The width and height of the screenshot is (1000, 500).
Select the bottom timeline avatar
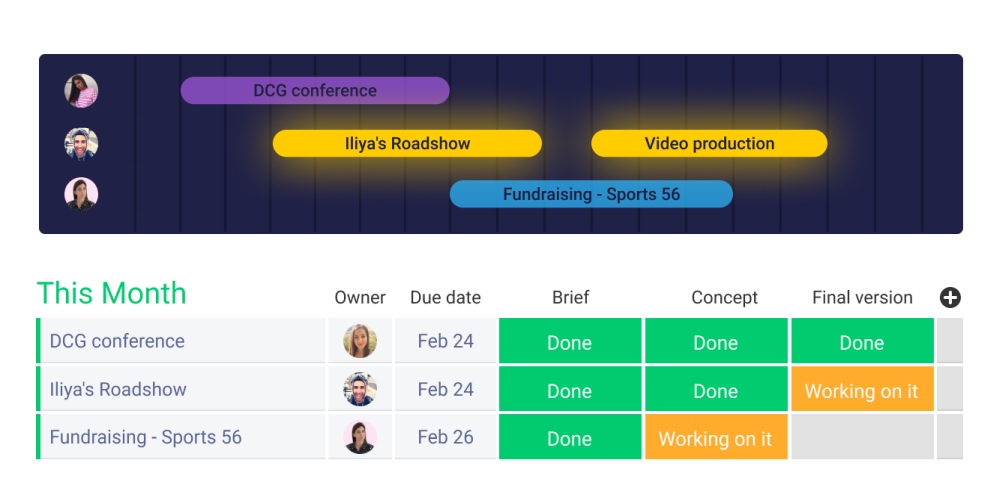81,194
